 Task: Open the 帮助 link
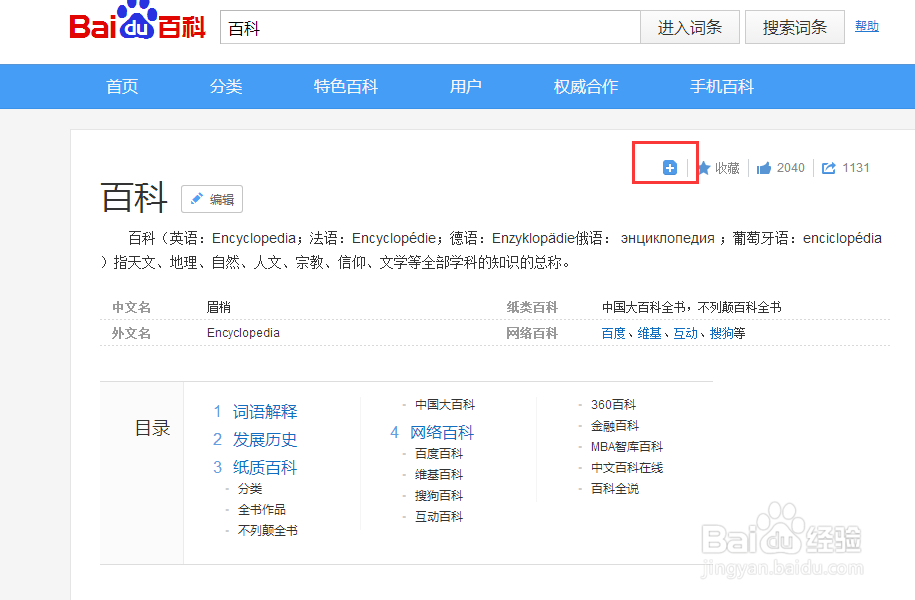867,26
